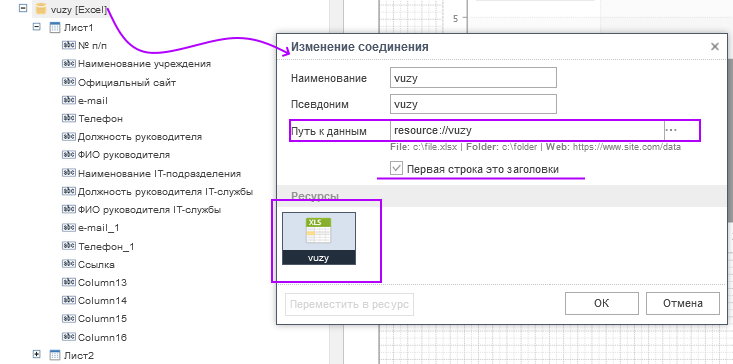Click the Лист1 table icon
Image resolution: width=733 pixels, height=364 pixels.
click(55, 28)
